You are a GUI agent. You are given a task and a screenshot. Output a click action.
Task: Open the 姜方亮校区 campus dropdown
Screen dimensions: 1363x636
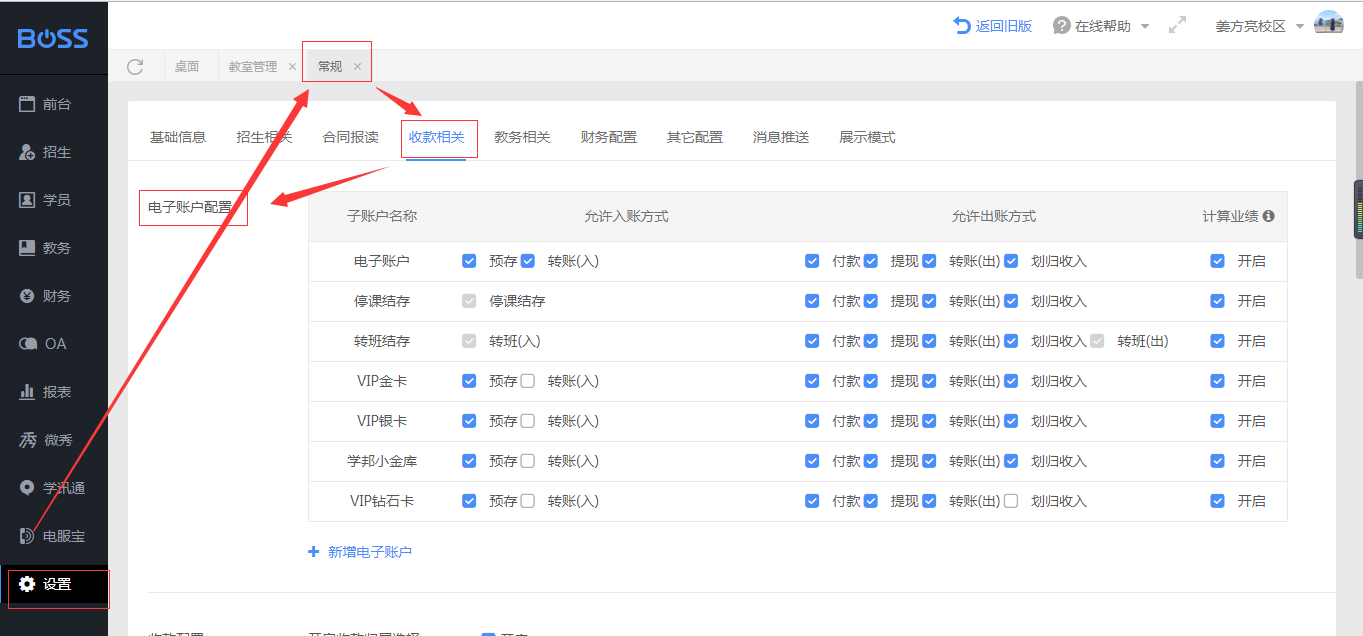1259,26
